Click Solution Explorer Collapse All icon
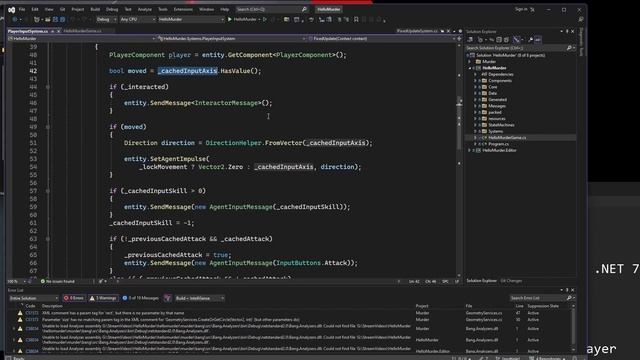Viewport: 640px width, 360px height. tap(499, 40)
